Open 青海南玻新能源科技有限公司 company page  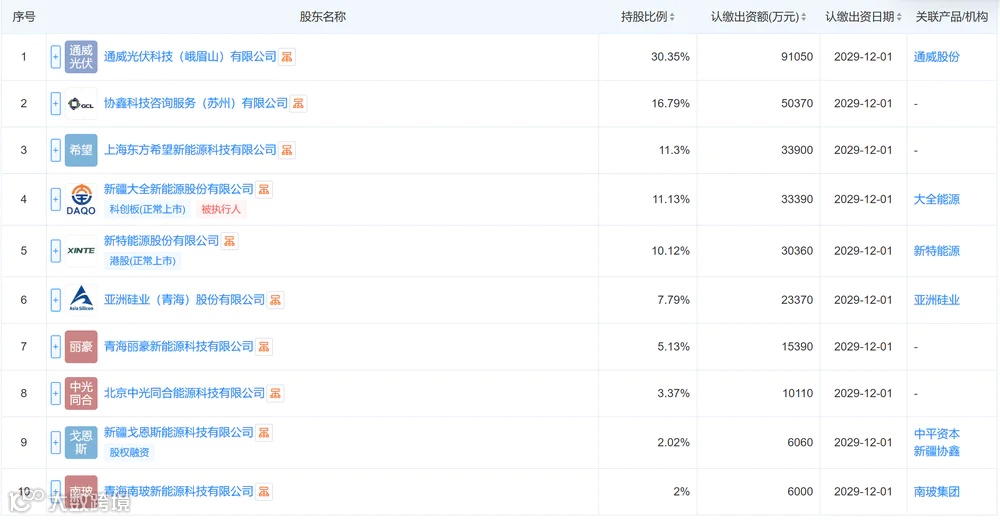point(179,491)
